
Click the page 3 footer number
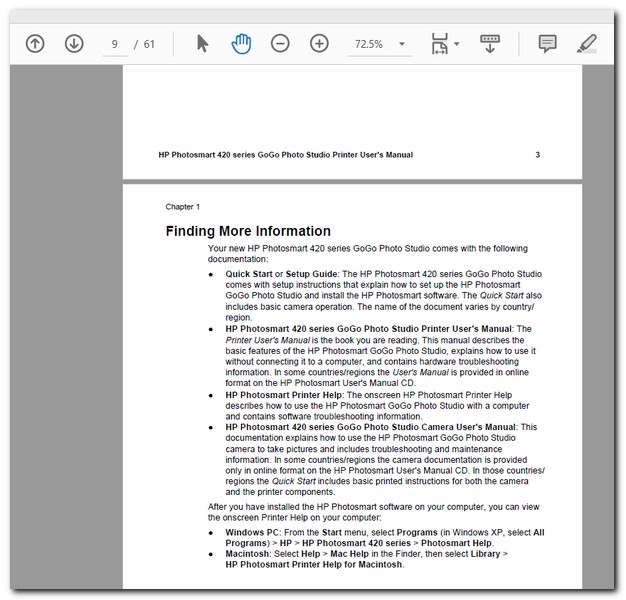[538, 155]
